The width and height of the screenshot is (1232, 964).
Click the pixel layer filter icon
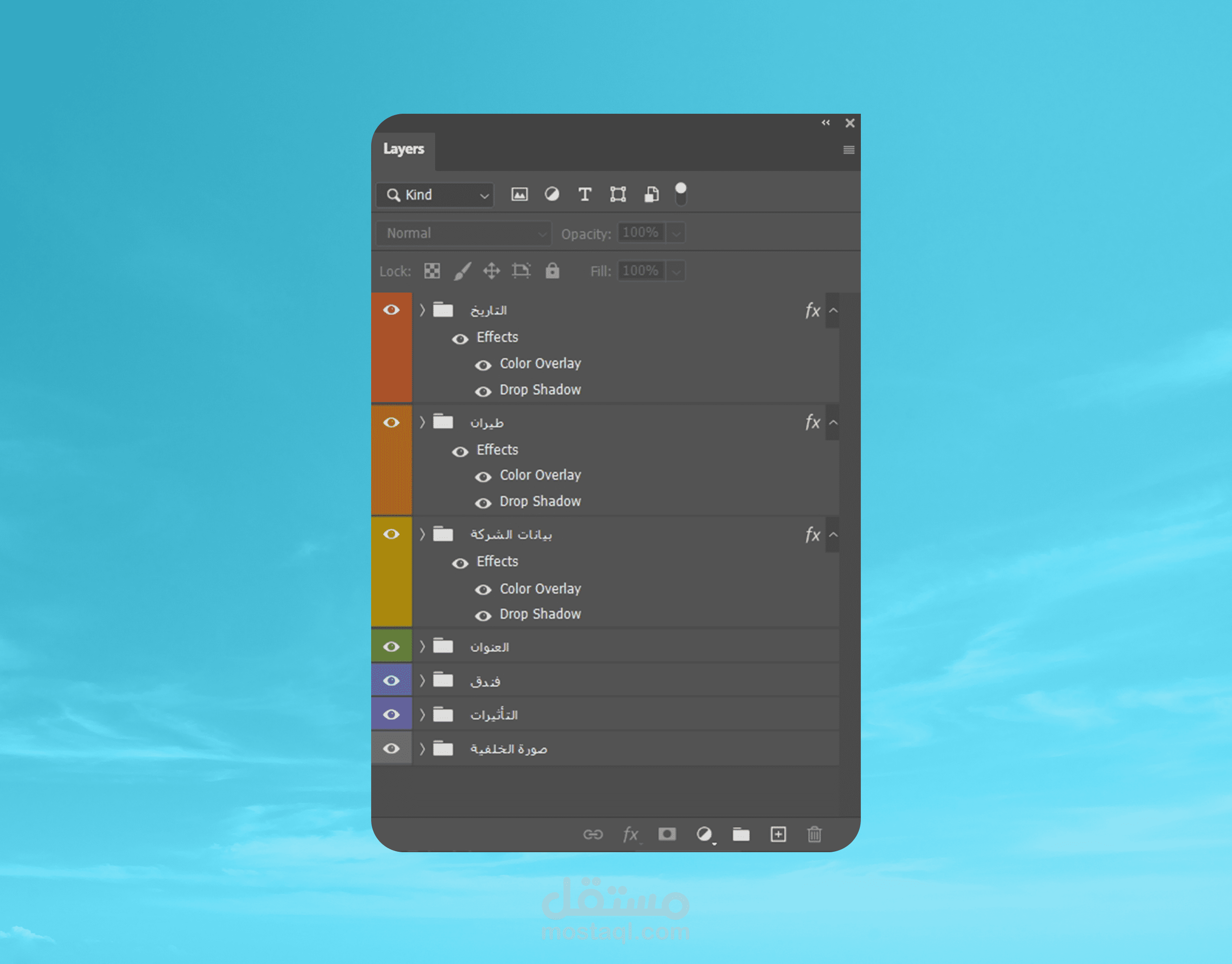[519, 195]
